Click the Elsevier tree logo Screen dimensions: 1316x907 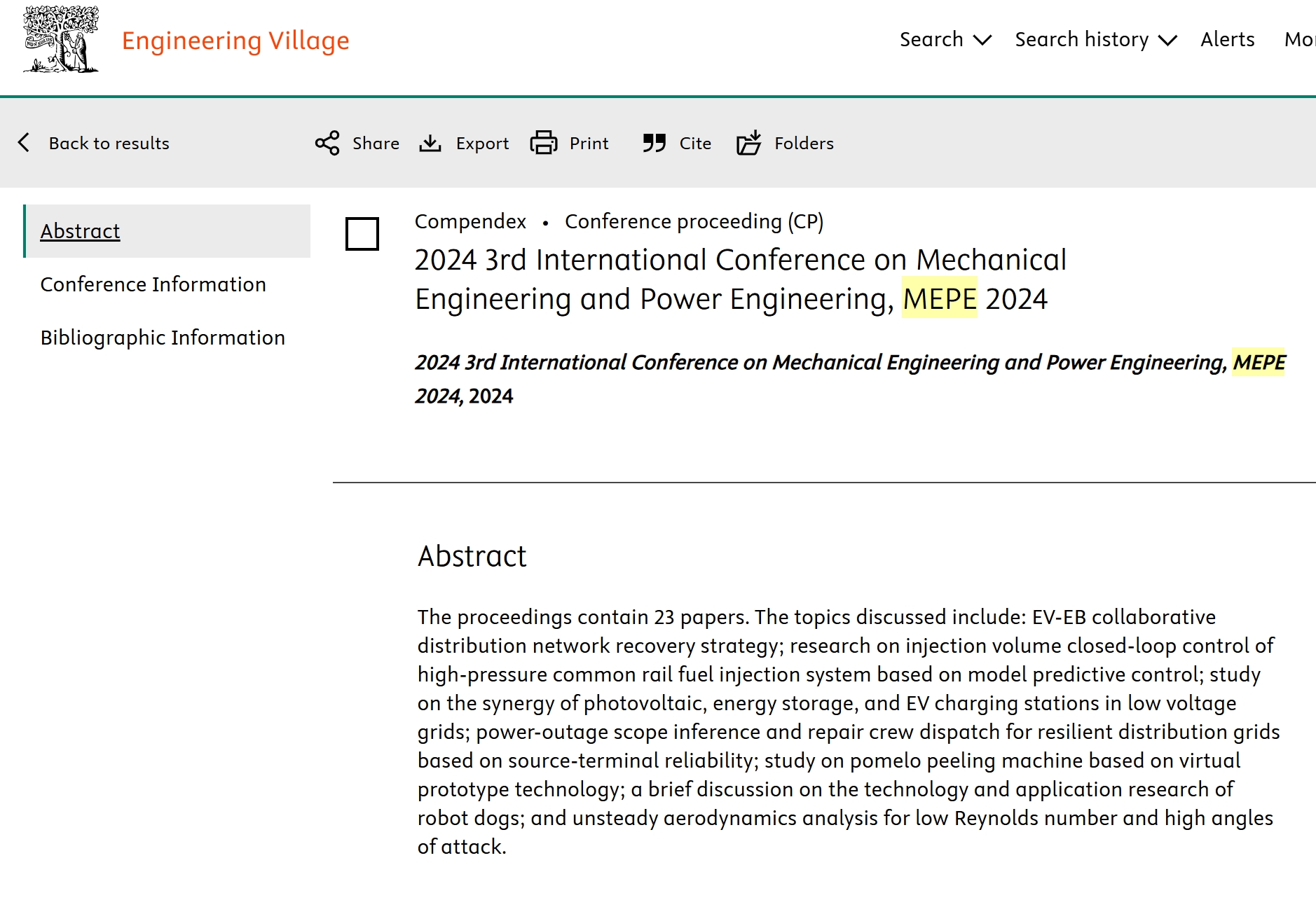pos(61,40)
